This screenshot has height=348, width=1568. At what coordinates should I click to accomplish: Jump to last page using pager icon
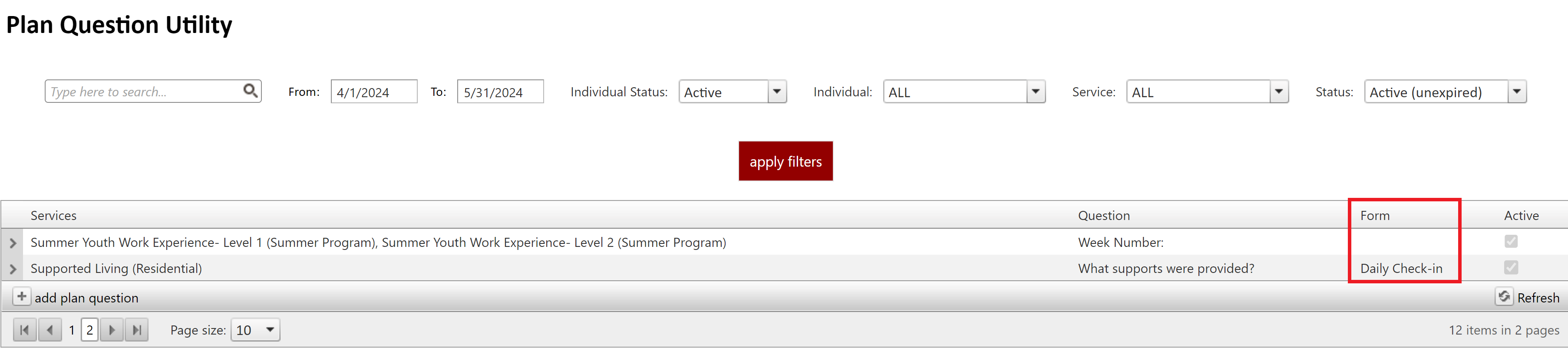click(137, 330)
